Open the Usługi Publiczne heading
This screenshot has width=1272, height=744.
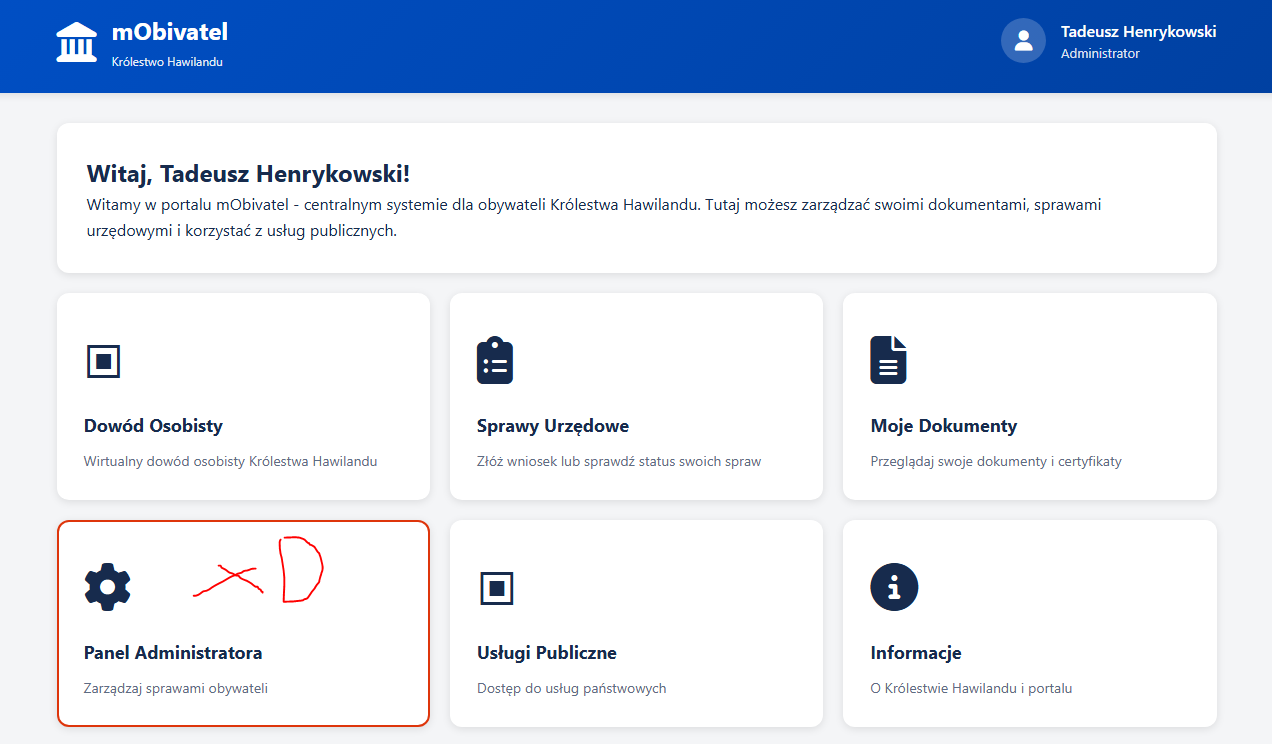547,653
